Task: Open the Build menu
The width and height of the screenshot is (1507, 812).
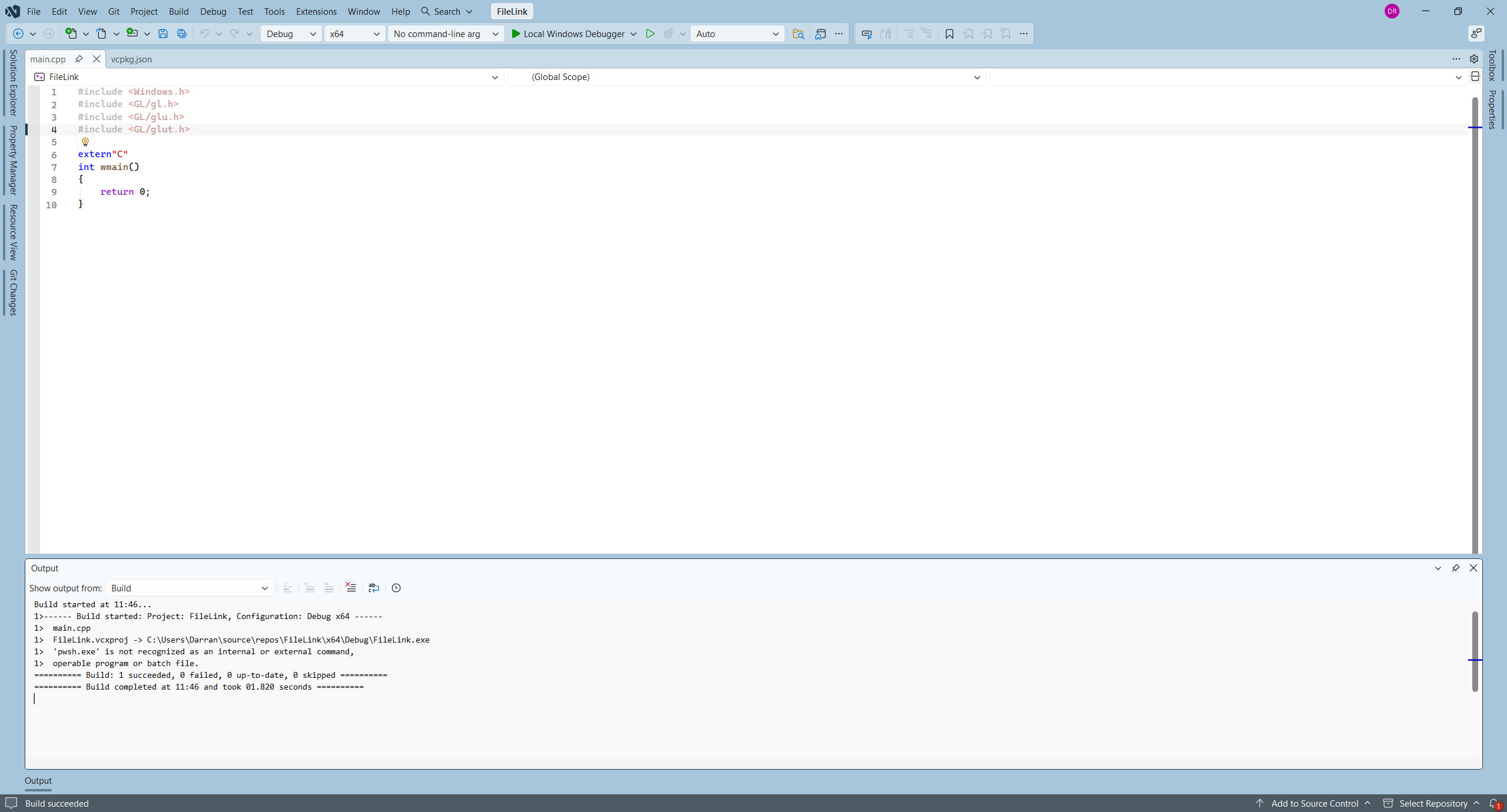Action: 178,11
